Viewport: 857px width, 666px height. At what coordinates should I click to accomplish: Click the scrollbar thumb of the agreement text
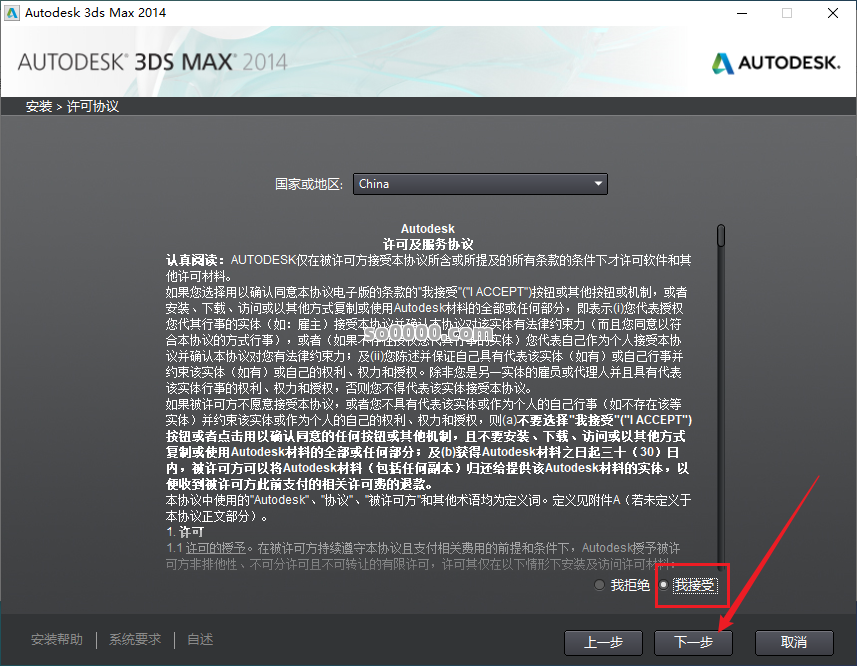(x=719, y=236)
